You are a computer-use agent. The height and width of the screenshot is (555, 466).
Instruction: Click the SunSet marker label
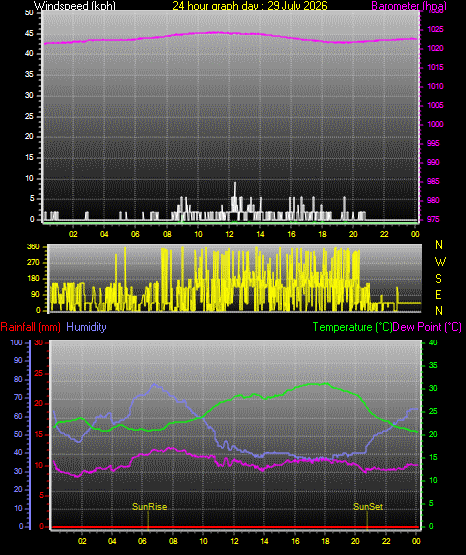click(x=368, y=507)
